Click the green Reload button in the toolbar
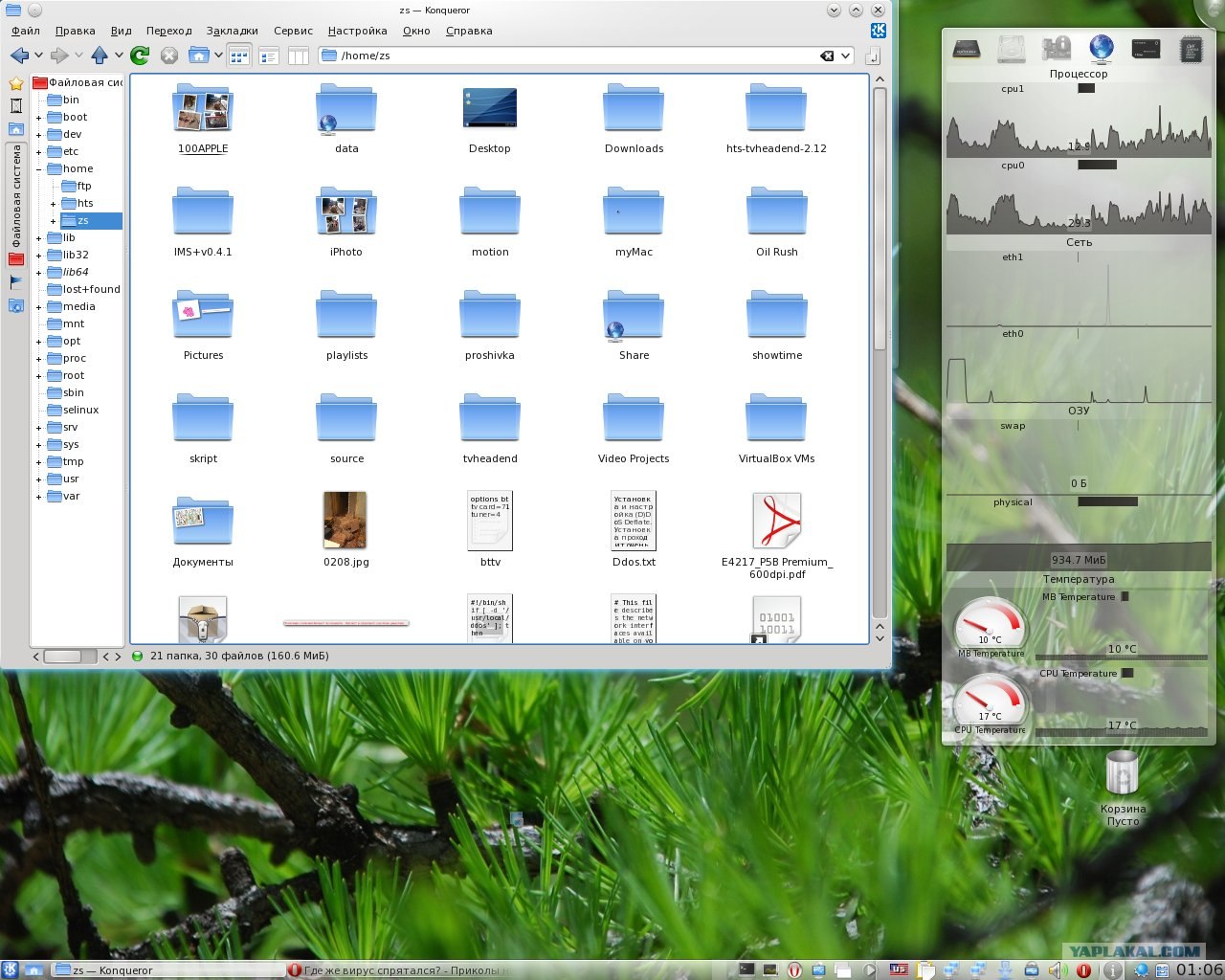This screenshot has height=980, width=1225. pyautogui.click(x=140, y=56)
